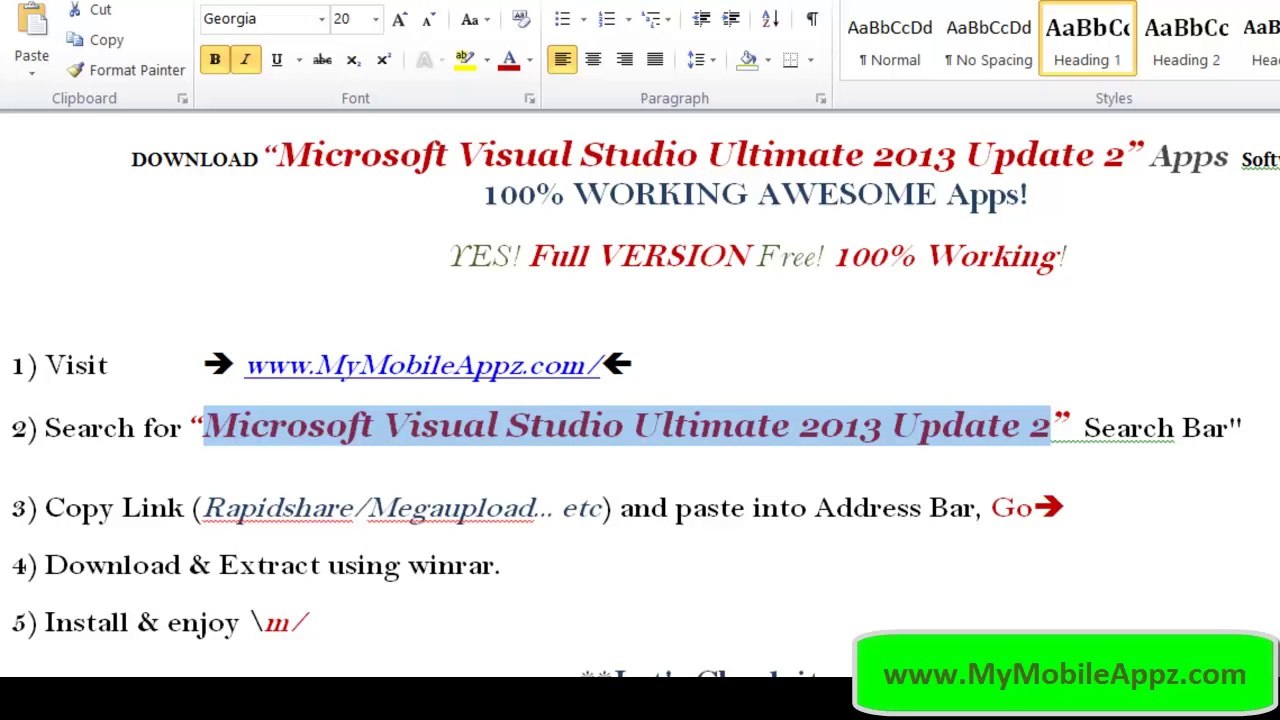Center the text
The image size is (1280, 720).
coord(593,60)
